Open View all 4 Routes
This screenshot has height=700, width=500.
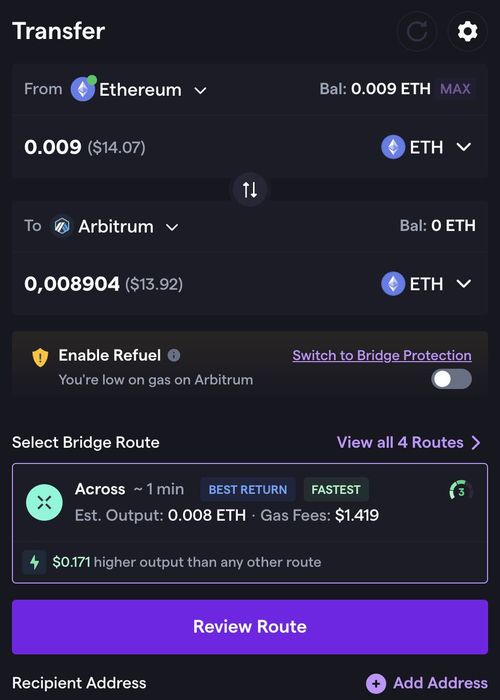(x=408, y=442)
